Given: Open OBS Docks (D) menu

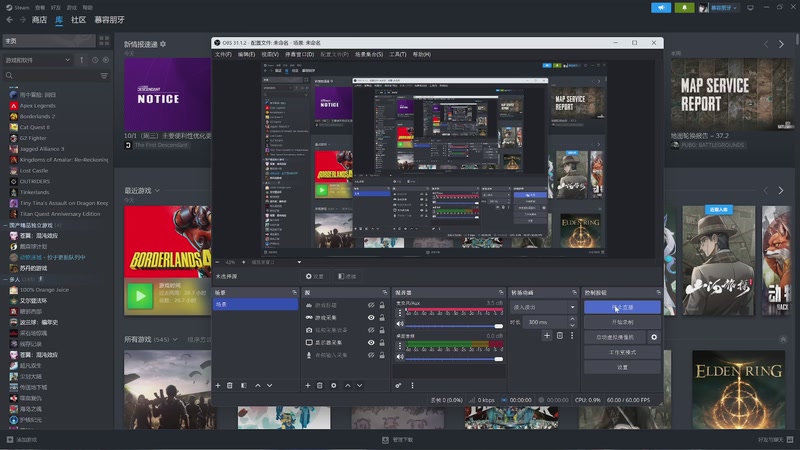Looking at the screenshot, I should pos(299,54).
